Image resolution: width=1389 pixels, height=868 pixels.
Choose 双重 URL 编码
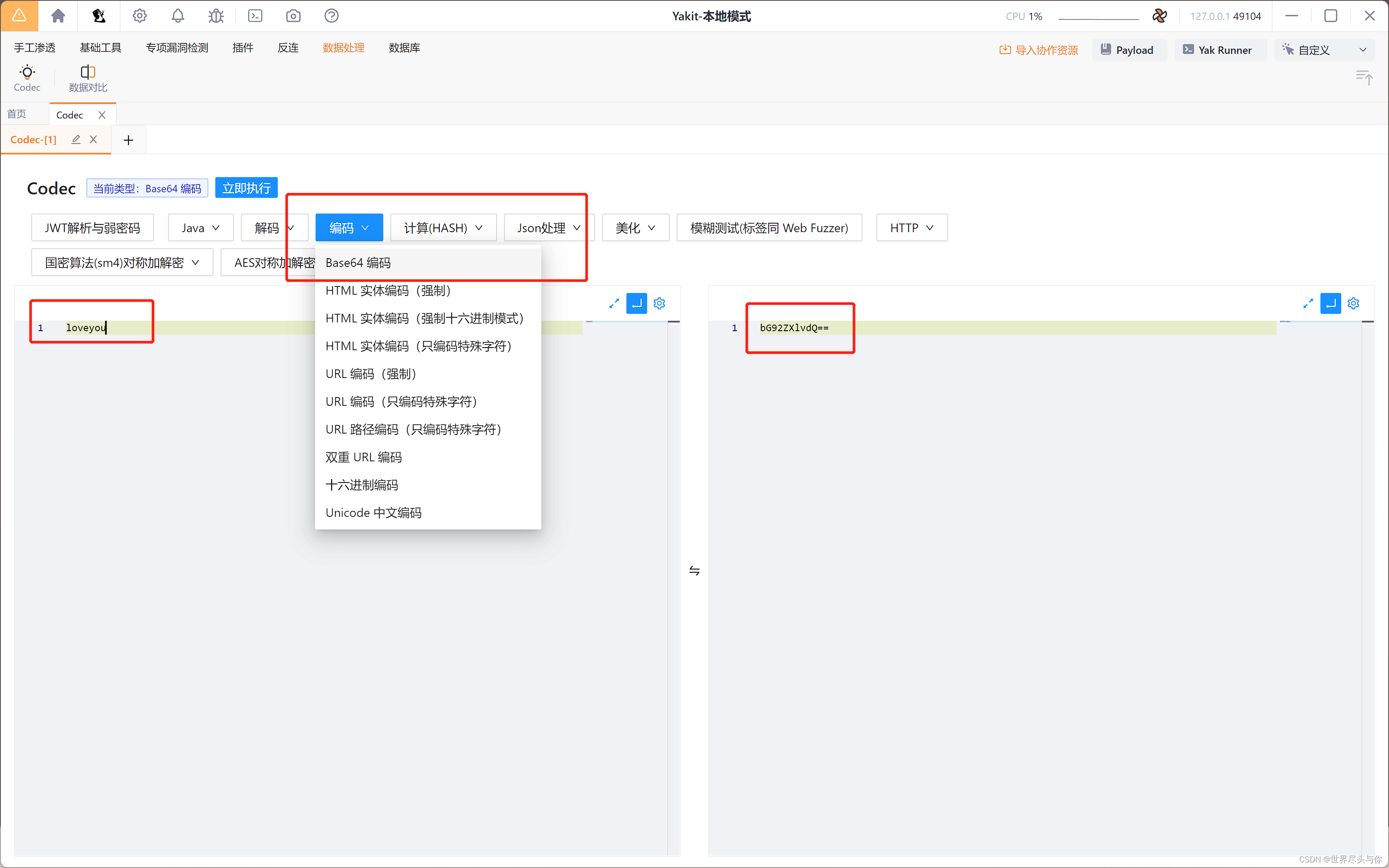pos(428,457)
